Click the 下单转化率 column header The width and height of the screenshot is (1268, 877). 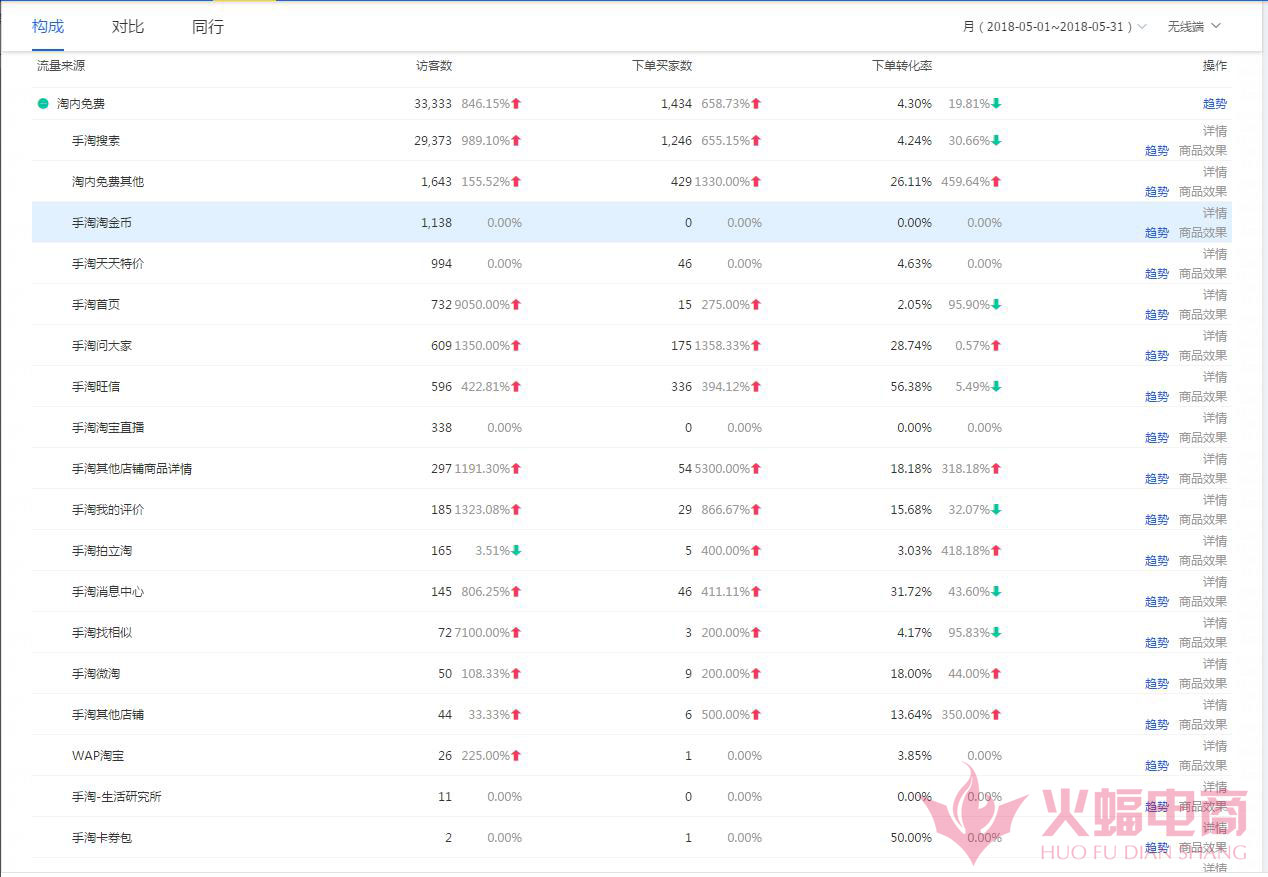coord(902,66)
